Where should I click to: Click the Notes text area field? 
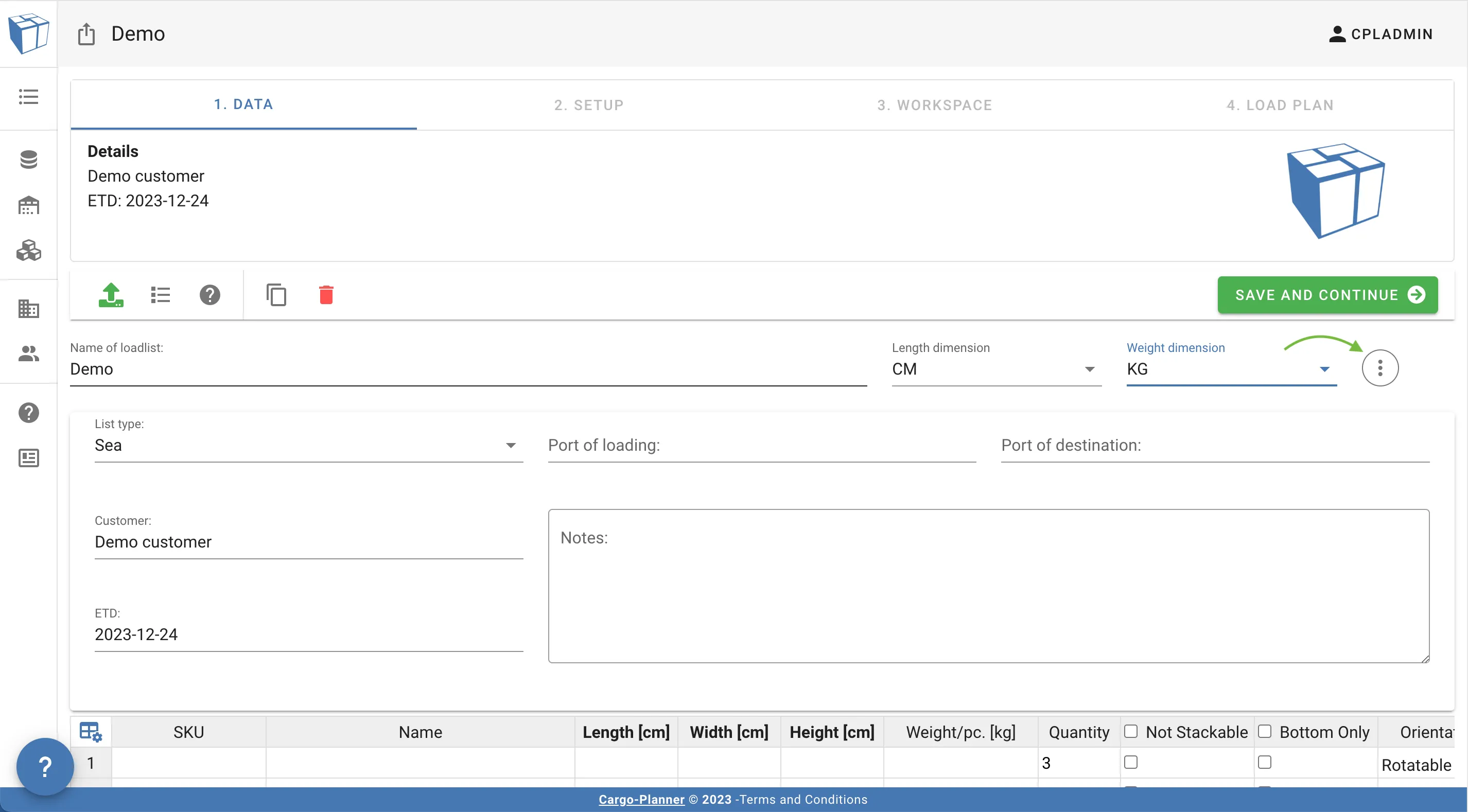click(x=990, y=586)
